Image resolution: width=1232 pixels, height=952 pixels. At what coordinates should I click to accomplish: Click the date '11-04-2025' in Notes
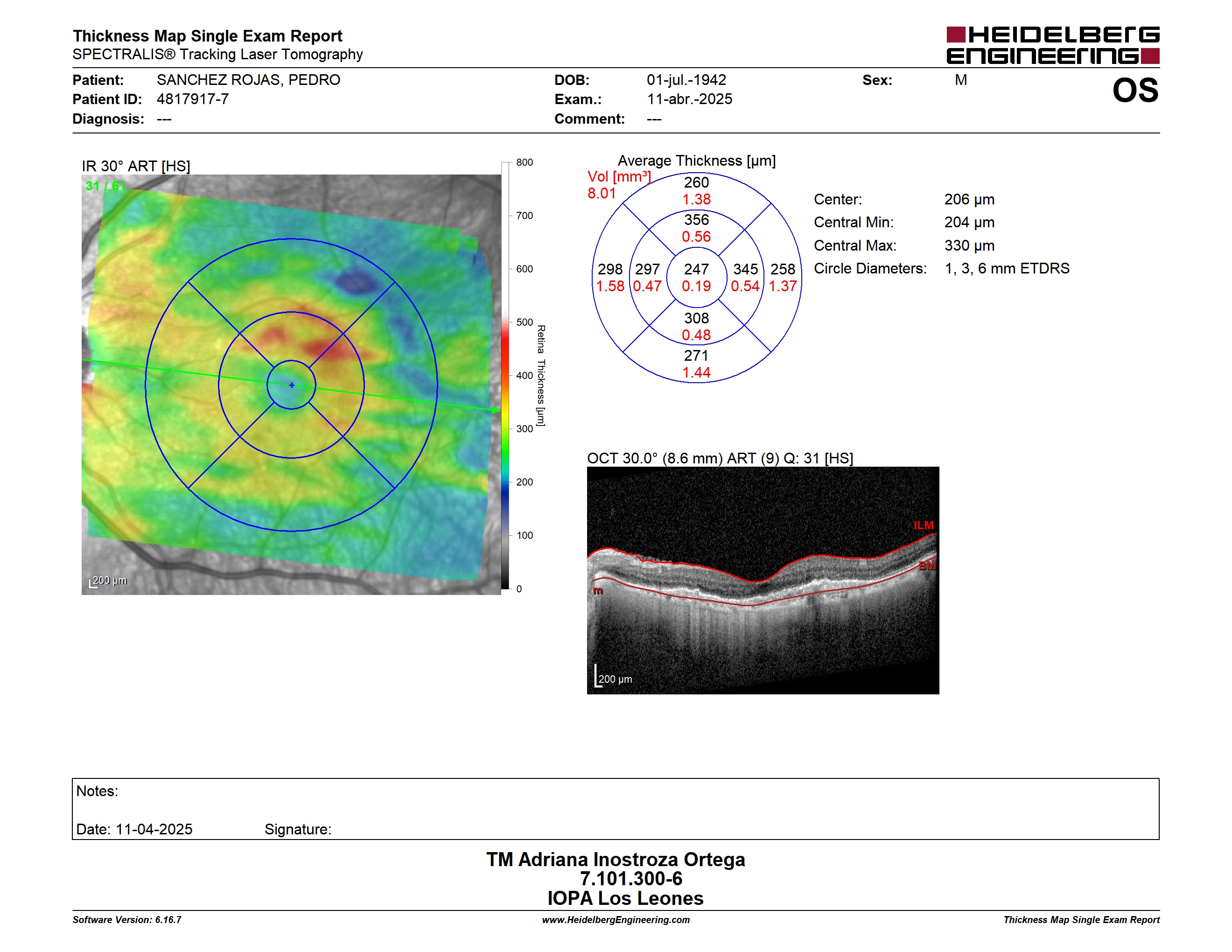154,829
